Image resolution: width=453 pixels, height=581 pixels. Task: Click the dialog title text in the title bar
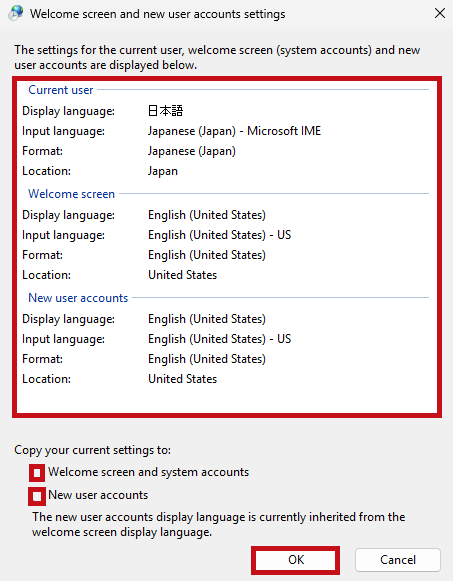click(x=158, y=14)
